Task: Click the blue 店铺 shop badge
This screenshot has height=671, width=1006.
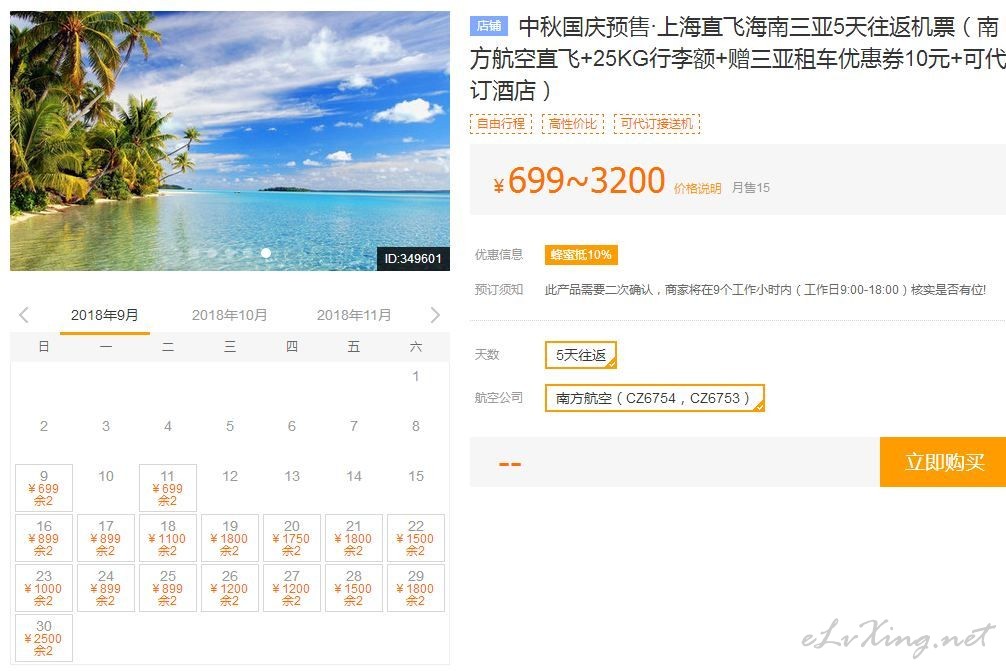Action: [x=489, y=26]
